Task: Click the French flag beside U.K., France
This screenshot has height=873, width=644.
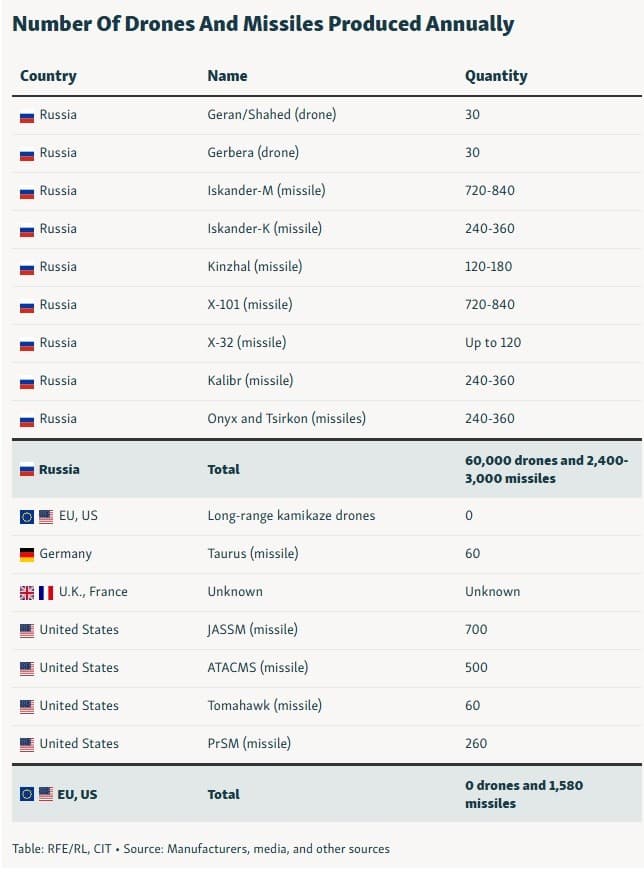Action: coord(46,592)
